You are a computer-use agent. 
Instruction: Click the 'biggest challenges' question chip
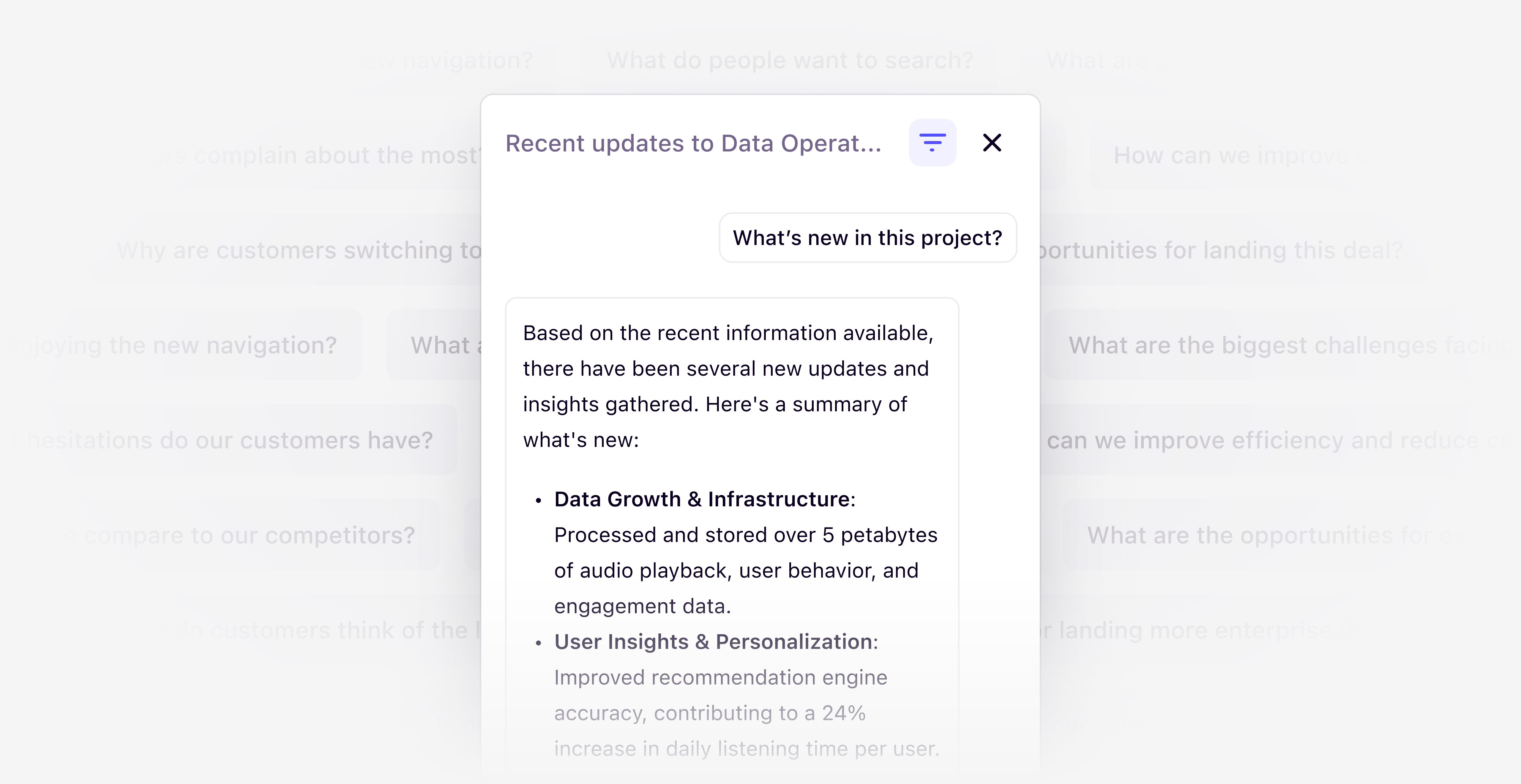point(1269,345)
